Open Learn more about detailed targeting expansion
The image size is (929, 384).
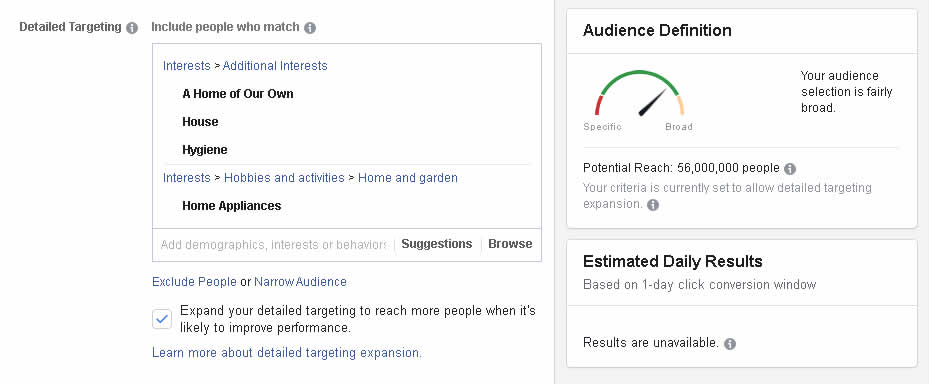[287, 353]
